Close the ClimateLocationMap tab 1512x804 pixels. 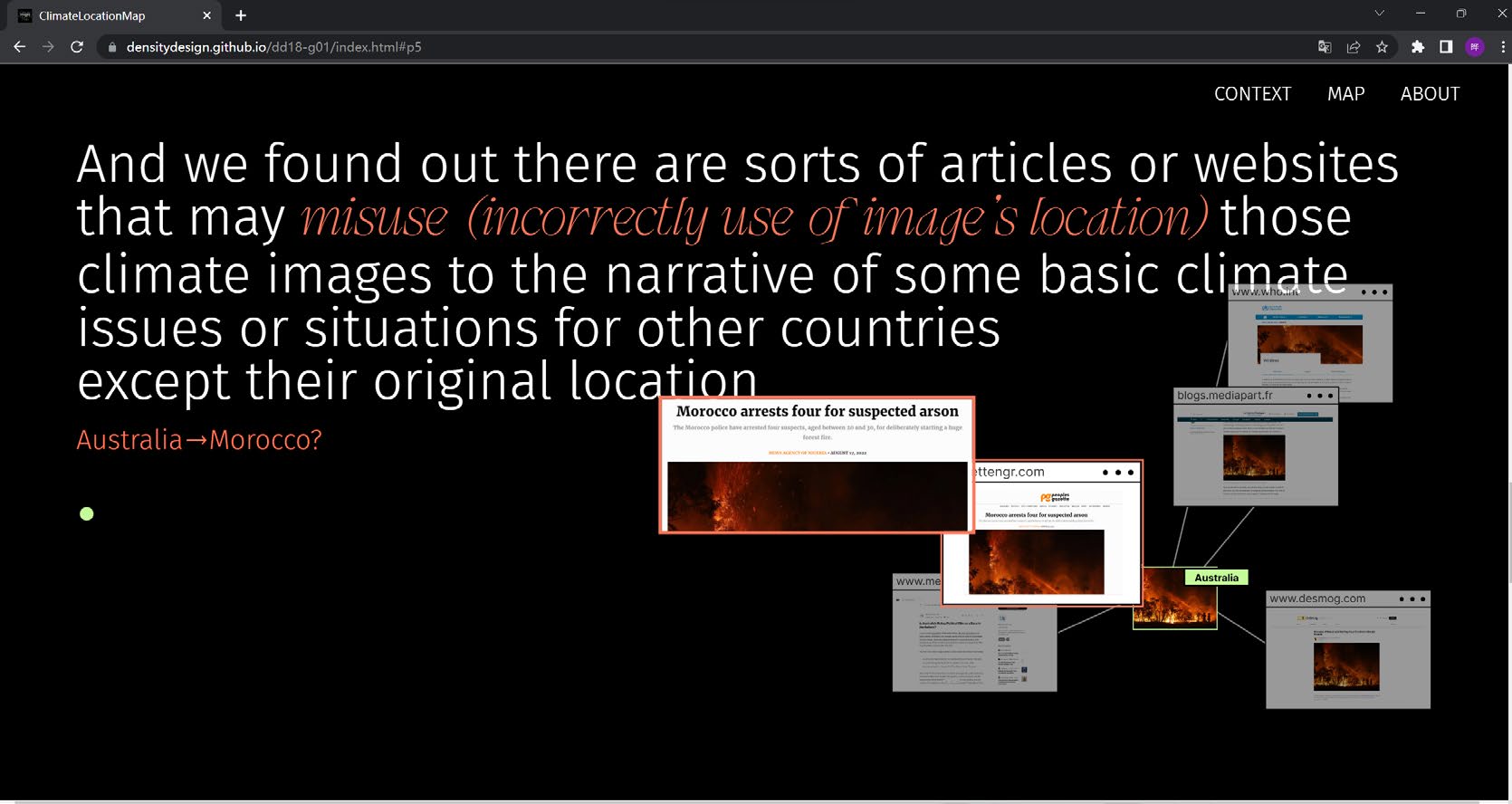[x=206, y=15]
